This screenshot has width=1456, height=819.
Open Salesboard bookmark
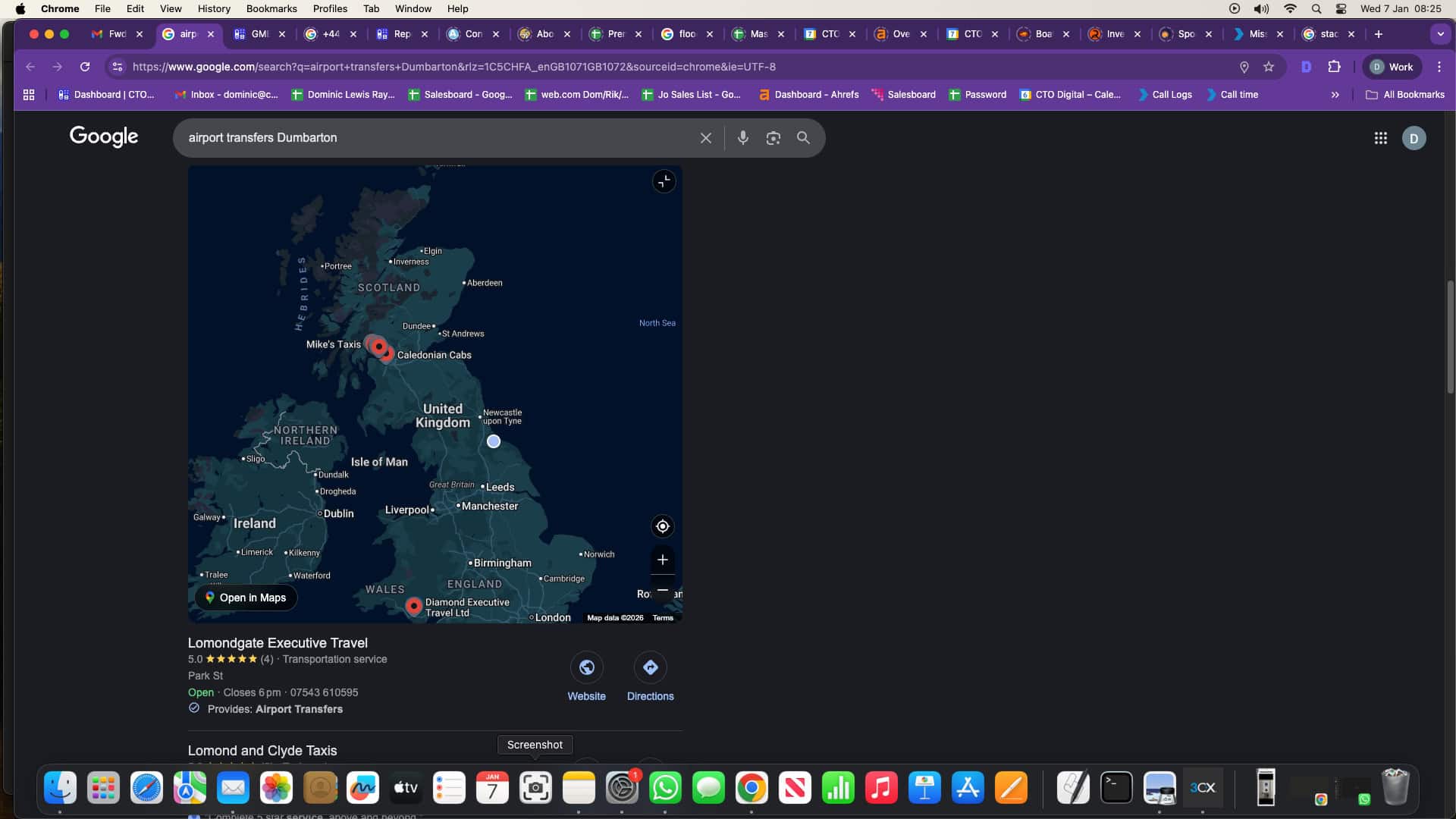pyautogui.click(x=903, y=95)
